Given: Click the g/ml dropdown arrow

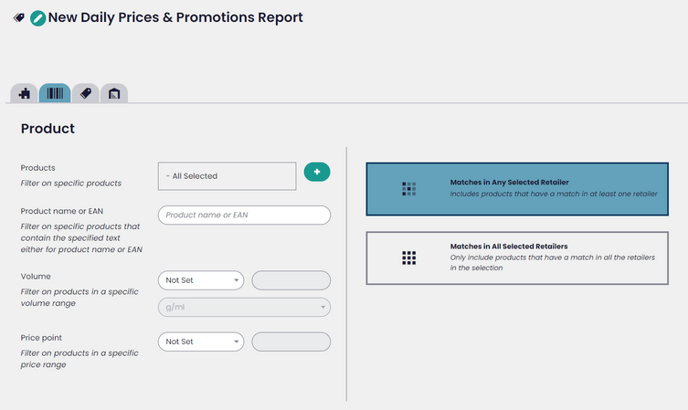Looking at the screenshot, I should click(323, 307).
